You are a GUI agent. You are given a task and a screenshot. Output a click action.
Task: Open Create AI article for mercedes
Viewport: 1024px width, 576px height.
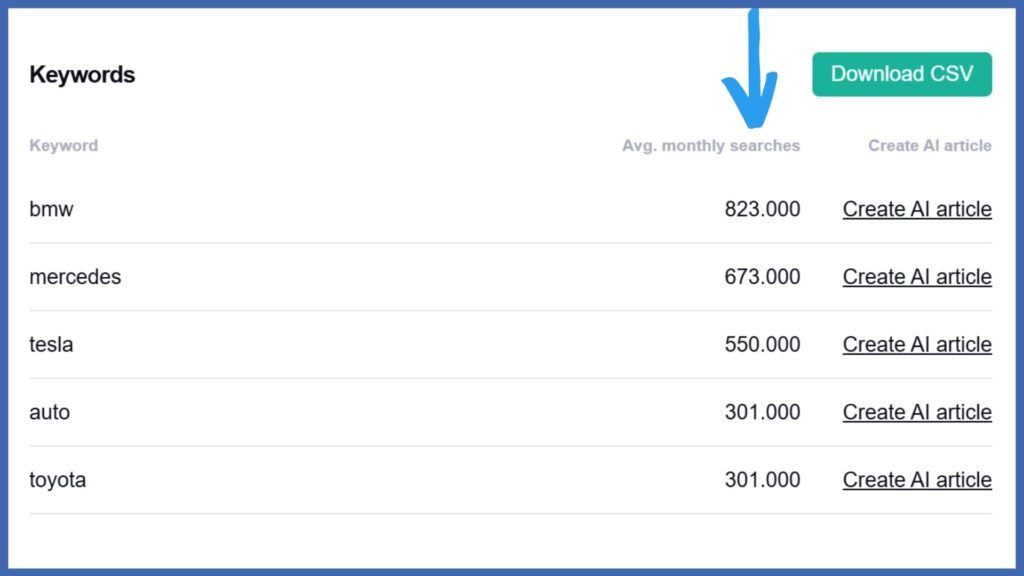click(x=917, y=277)
